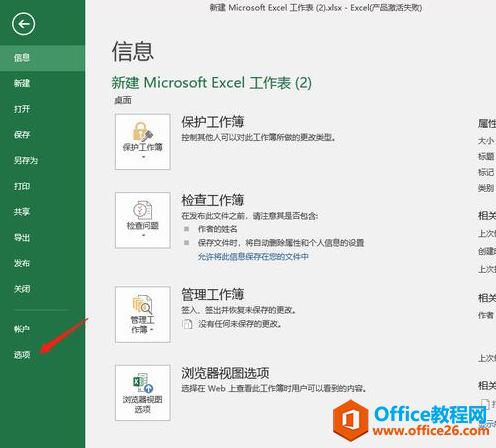Click the 允许将此信息保存在您的文件中 link

(253, 256)
